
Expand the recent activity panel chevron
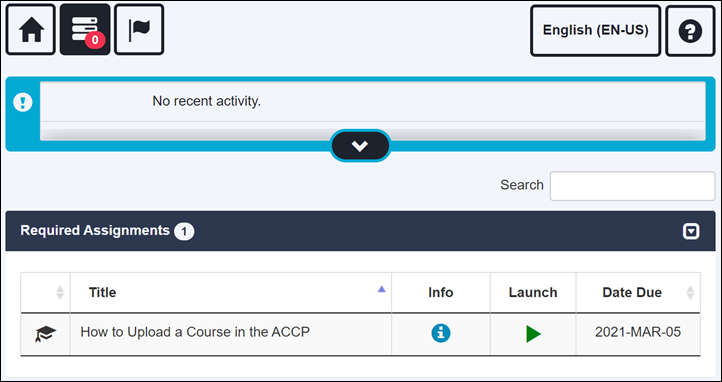[x=360, y=146]
